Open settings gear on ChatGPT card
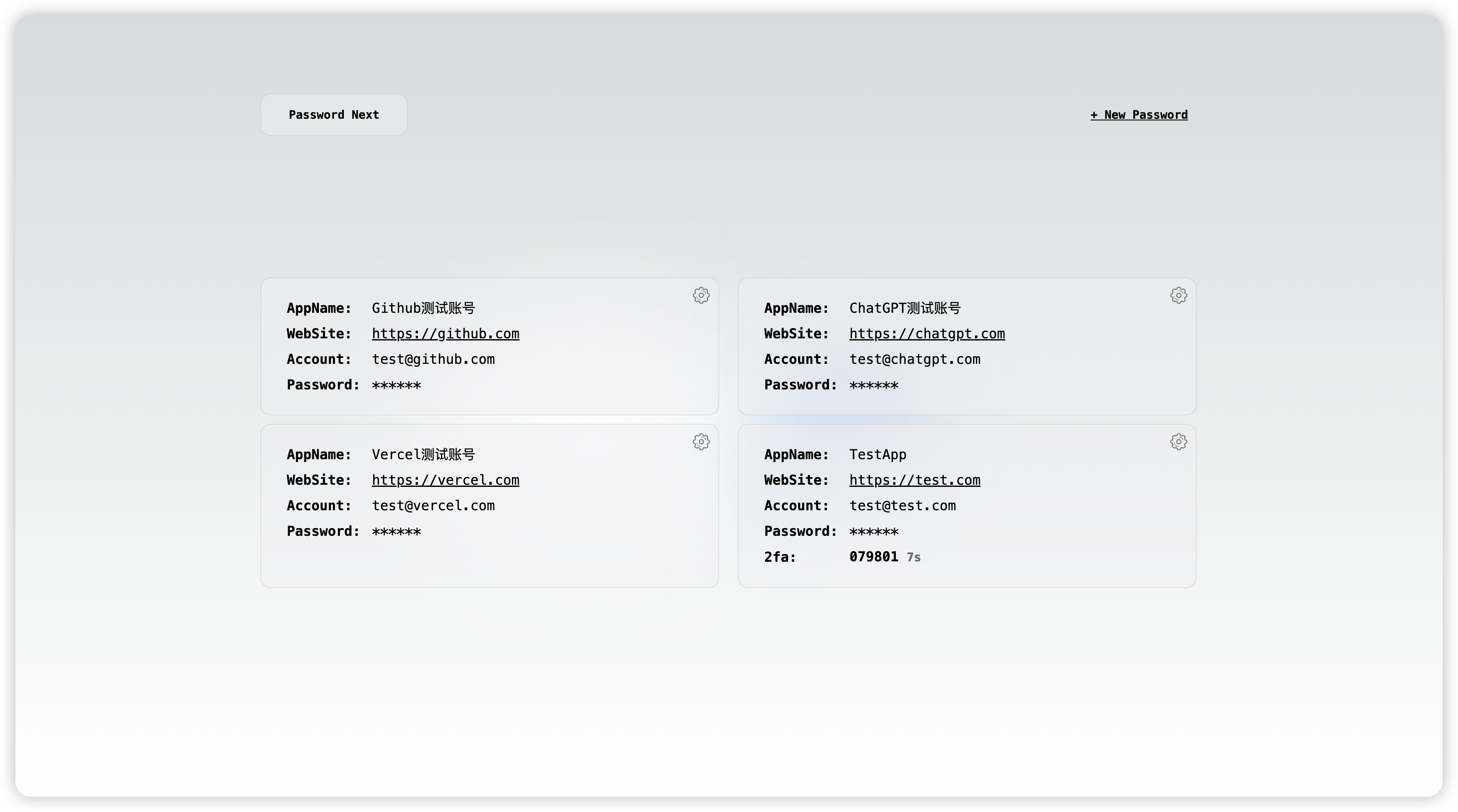 (1178, 295)
